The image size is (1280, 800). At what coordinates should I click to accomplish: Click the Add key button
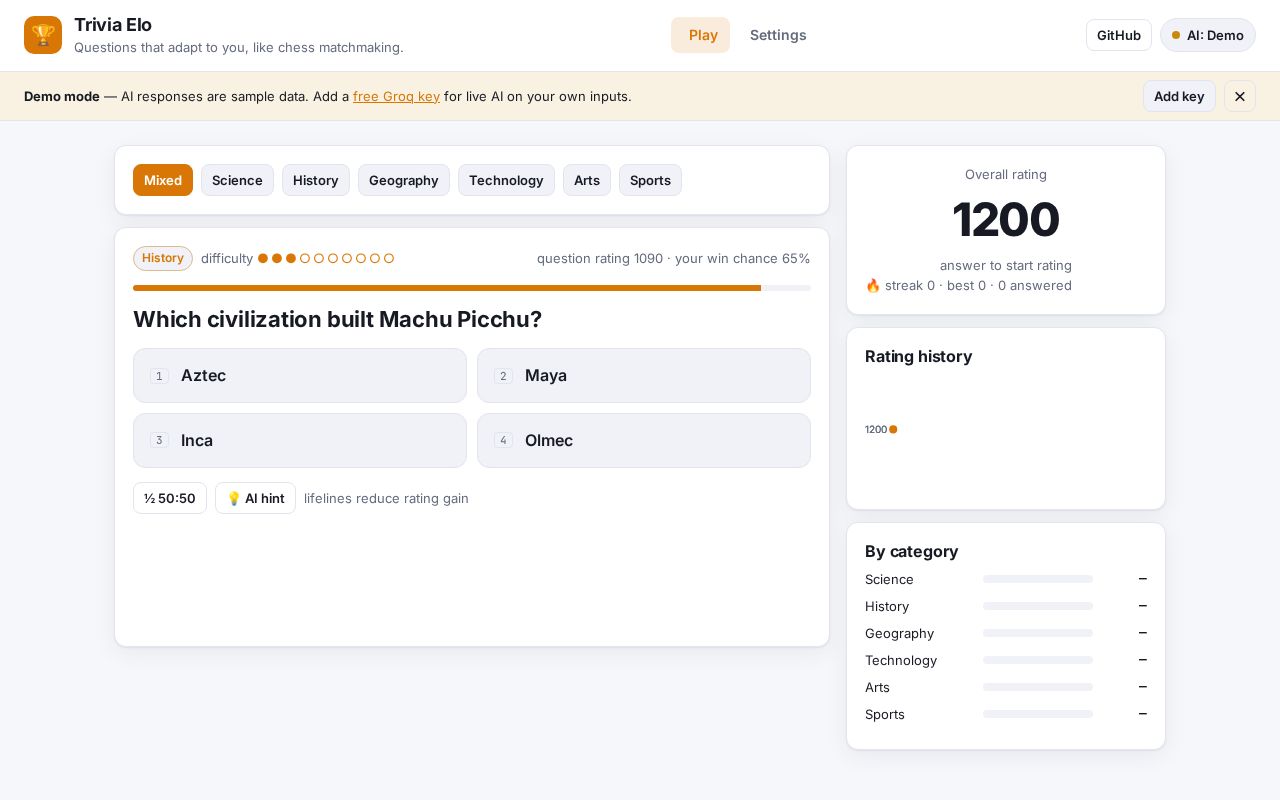[1179, 96]
